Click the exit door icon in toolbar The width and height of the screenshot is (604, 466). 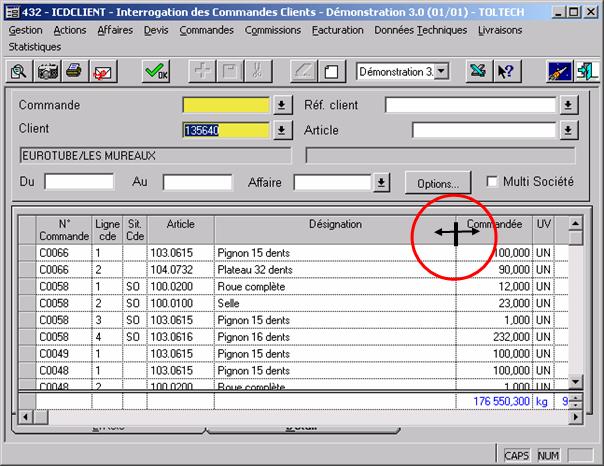tap(586, 71)
